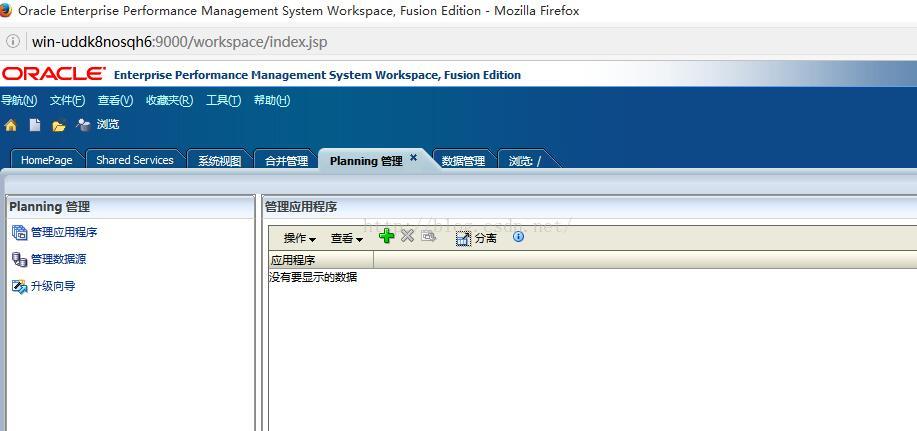
Task: Click the 管理应用程序 panel title on right
Action: 301,207
